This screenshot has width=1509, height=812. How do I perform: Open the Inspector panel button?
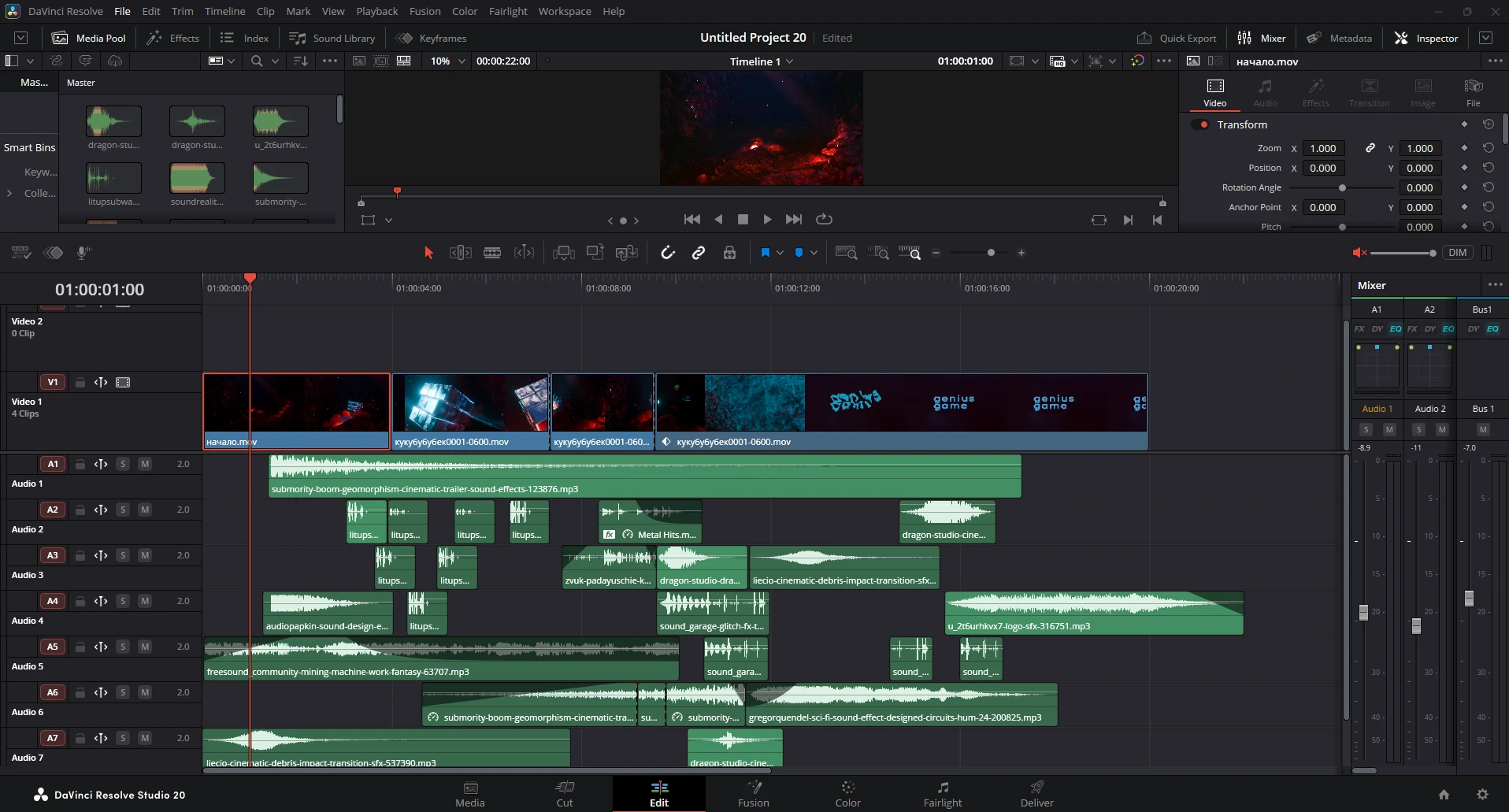[1426, 38]
